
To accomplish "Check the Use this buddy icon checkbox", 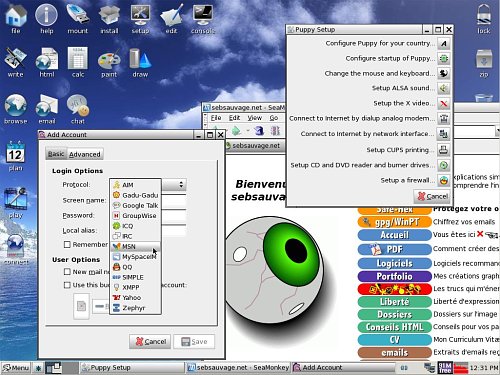I will pyautogui.click(x=67, y=285).
